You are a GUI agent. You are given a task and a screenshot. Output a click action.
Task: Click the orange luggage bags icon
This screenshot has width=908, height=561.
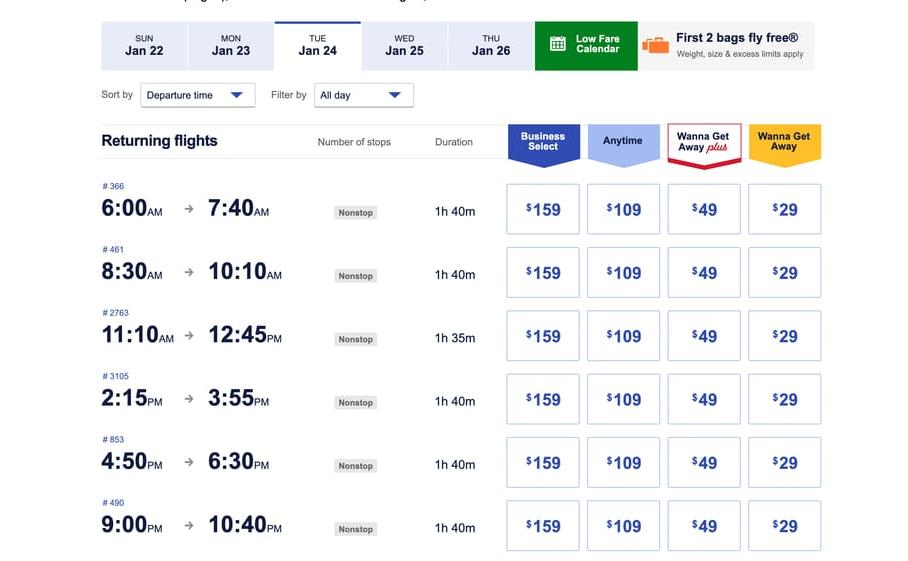(x=656, y=45)
